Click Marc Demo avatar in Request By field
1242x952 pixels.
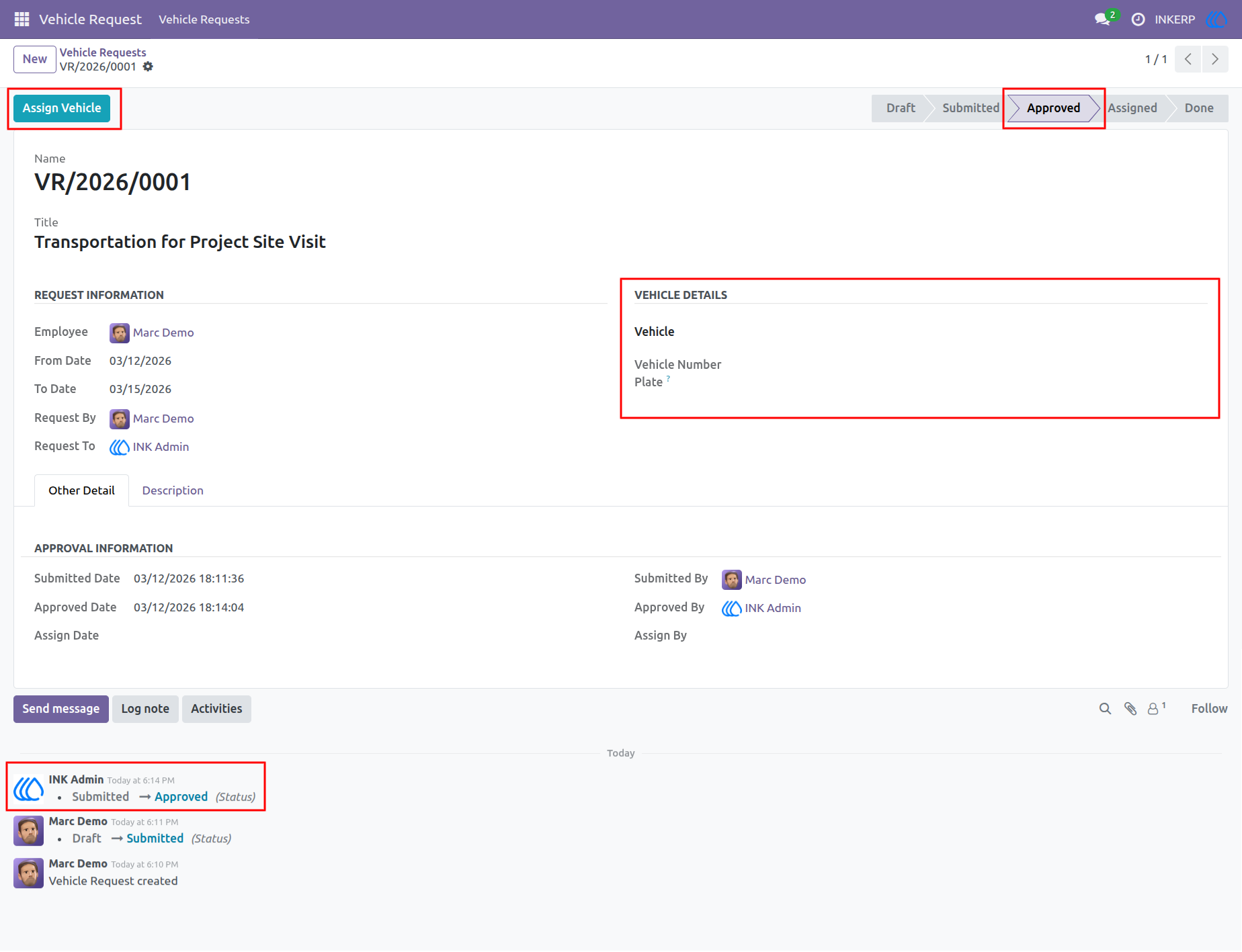pyautogui.click(x=120, y=419)
